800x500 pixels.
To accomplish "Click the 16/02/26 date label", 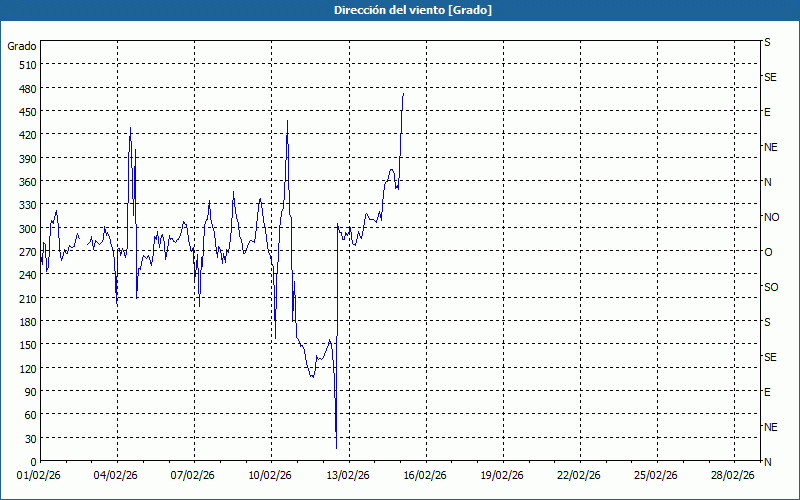I will (x=425, y=476).
